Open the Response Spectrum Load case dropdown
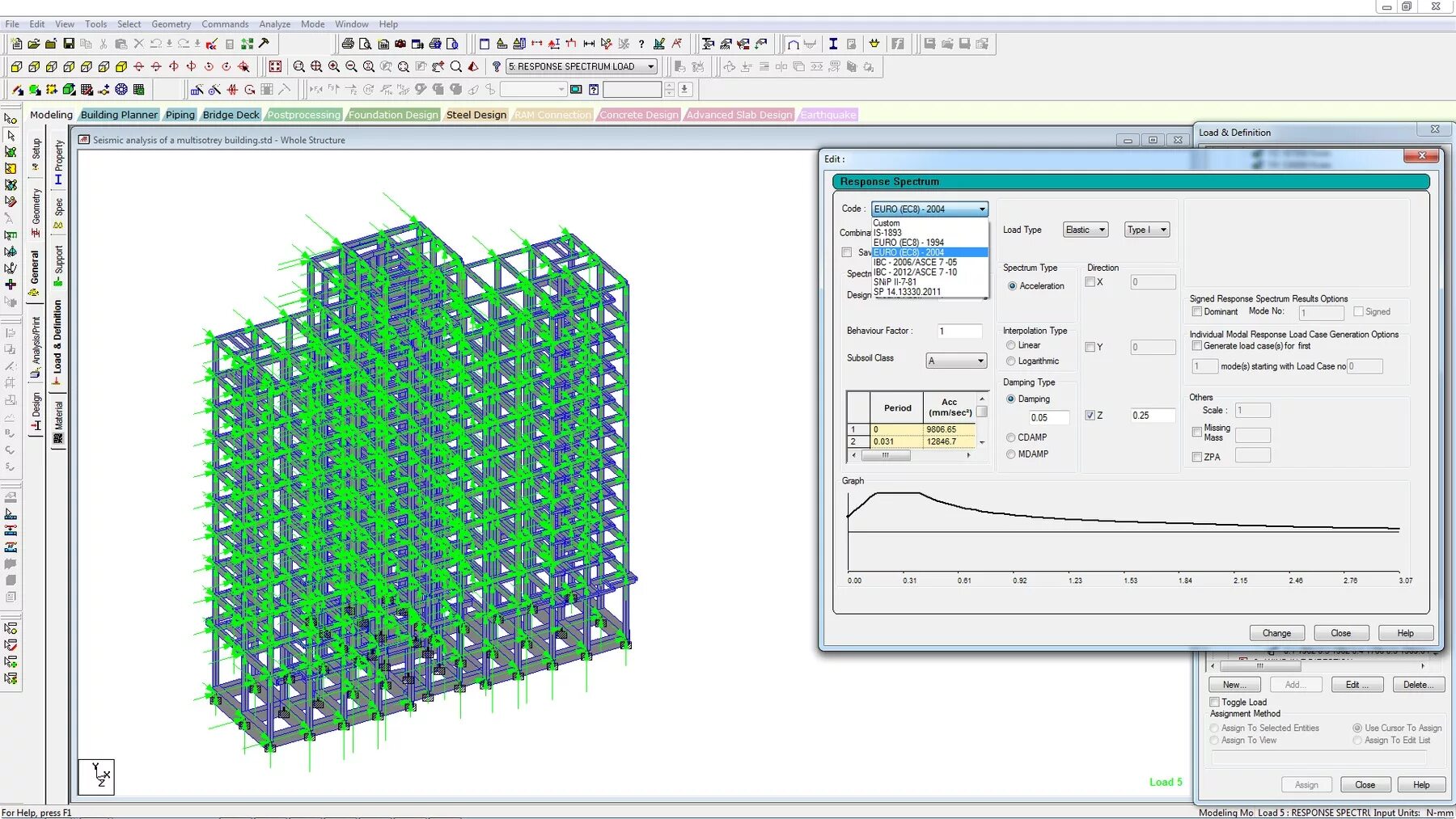Screen dimensions: 1456x819 tap(582, 67)
